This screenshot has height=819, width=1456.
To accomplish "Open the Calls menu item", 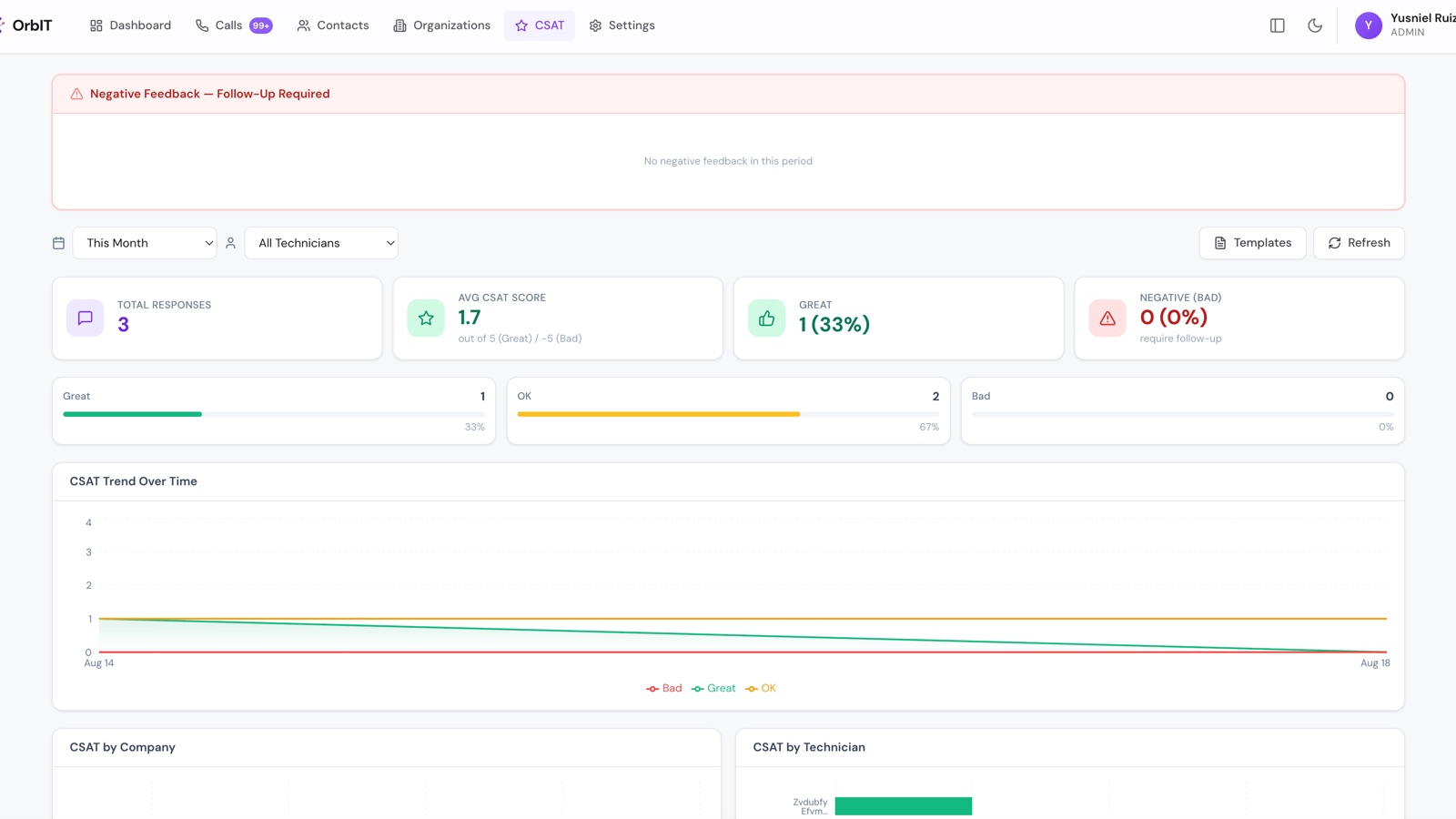I will pyautogui.click(x=234, y=25).
